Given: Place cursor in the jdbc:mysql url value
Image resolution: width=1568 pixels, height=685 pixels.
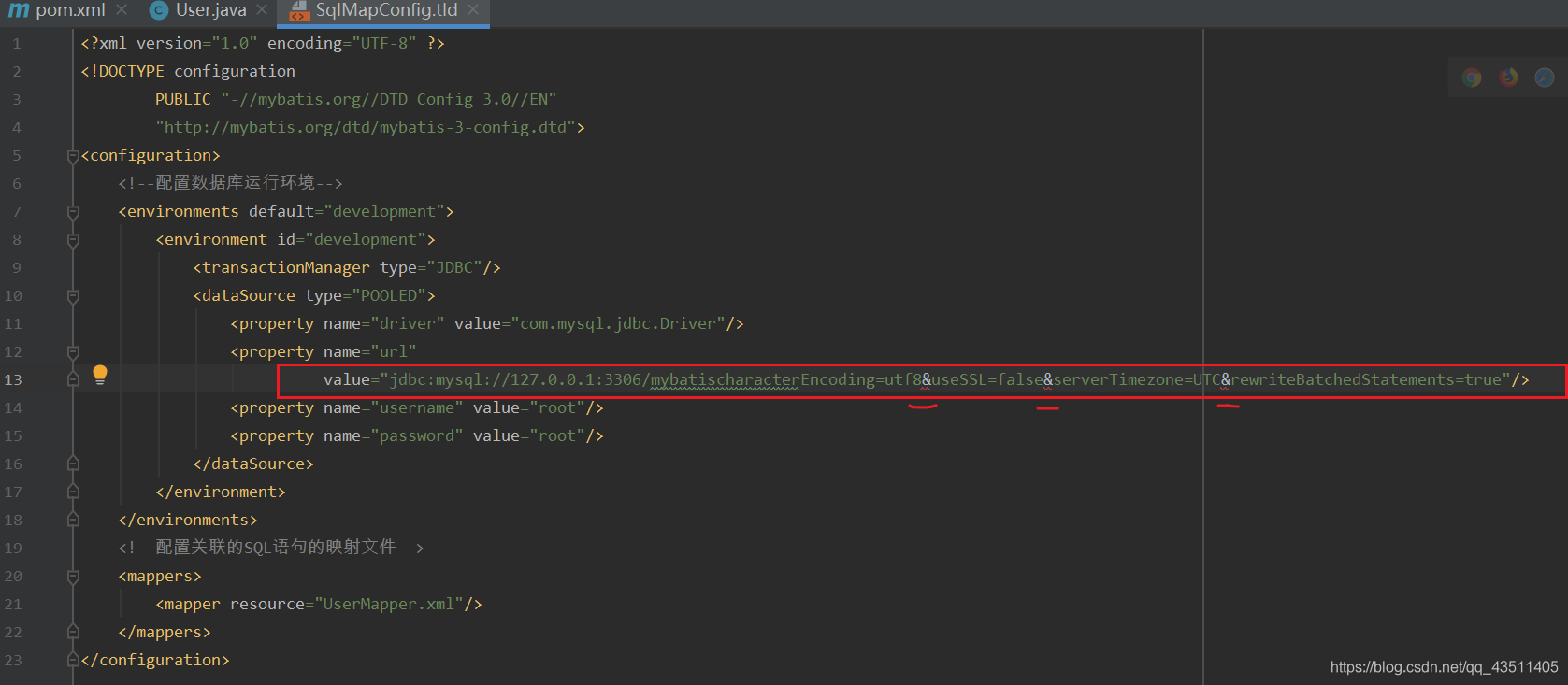Looking at the screenshot, I should coord(944,379).
